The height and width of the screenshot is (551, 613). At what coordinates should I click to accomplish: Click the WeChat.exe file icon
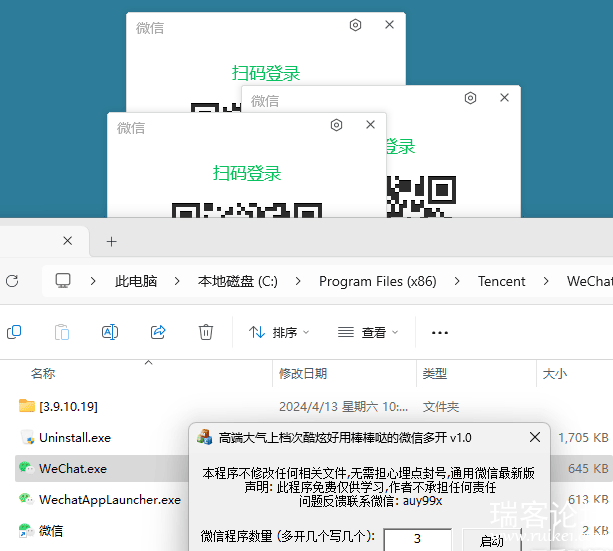tap(26, 468)
